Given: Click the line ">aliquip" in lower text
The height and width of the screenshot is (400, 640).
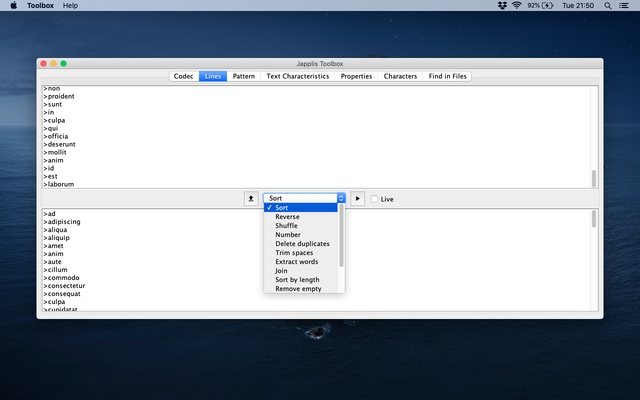Looking at the screenshot, I should click(57, 238).
